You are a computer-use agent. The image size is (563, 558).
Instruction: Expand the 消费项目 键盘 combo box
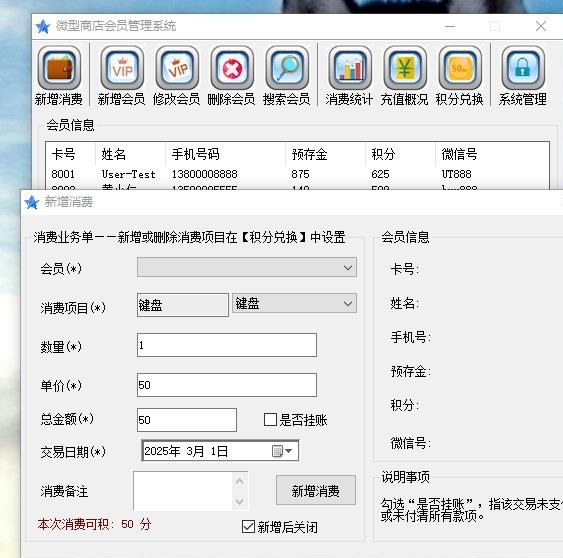[x=294, y=303]
